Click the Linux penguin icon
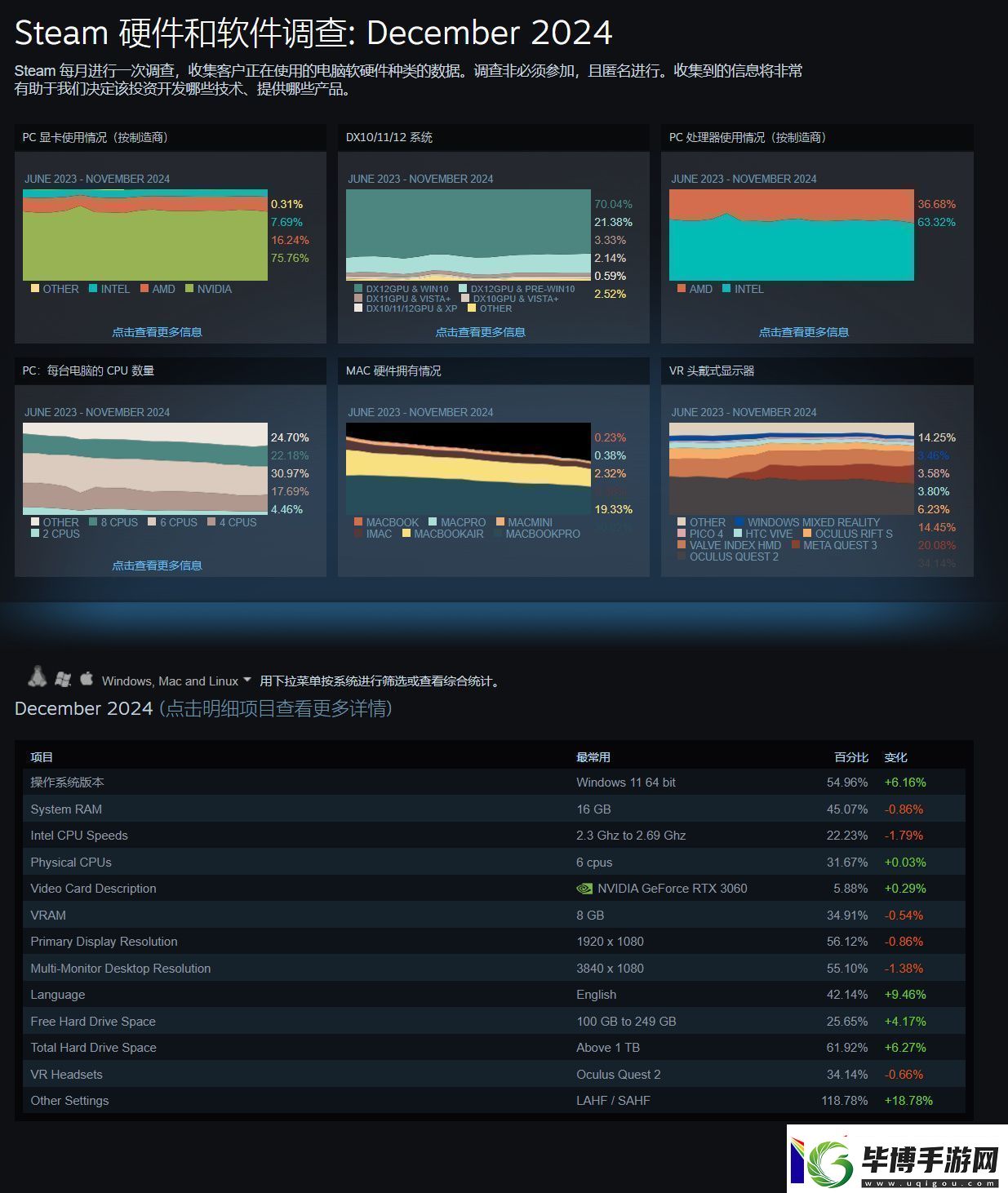The image size is (1008, 1193). (x=37, y=676)
